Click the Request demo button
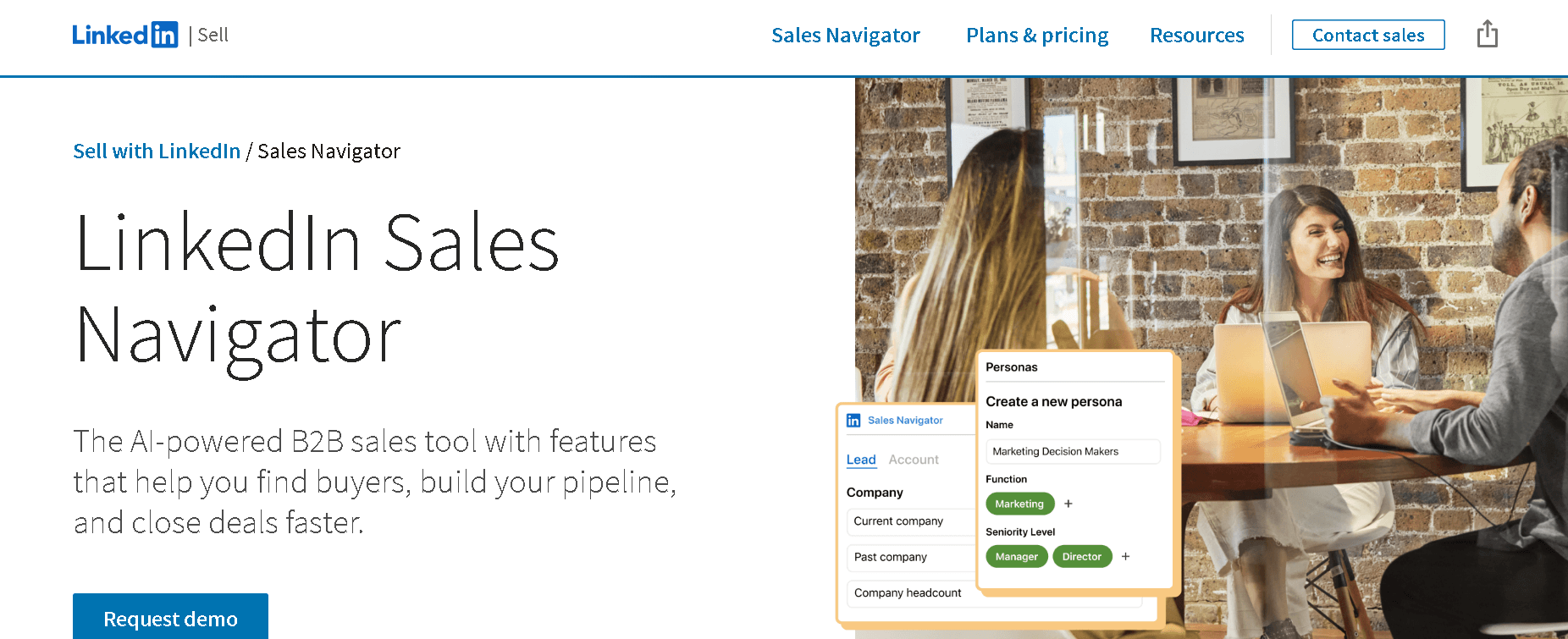 (x=169, y=619)
